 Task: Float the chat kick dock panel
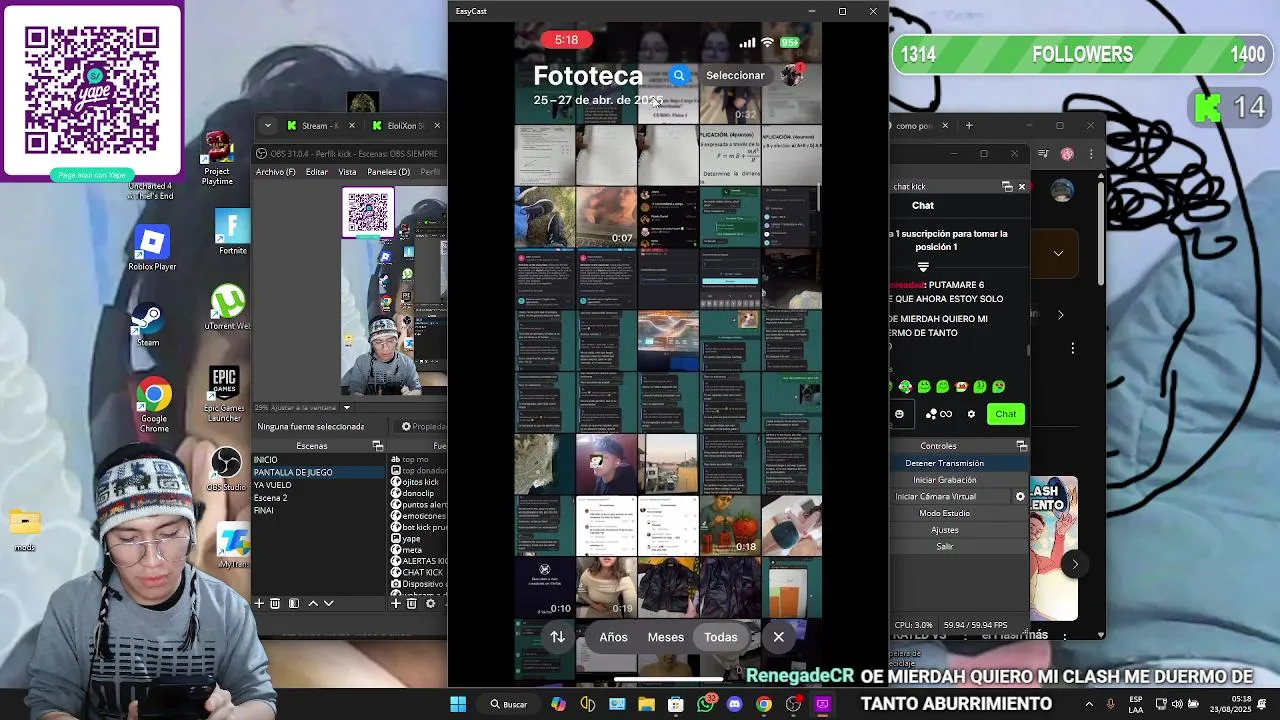pyautogui.click(x=1007, y=187)
